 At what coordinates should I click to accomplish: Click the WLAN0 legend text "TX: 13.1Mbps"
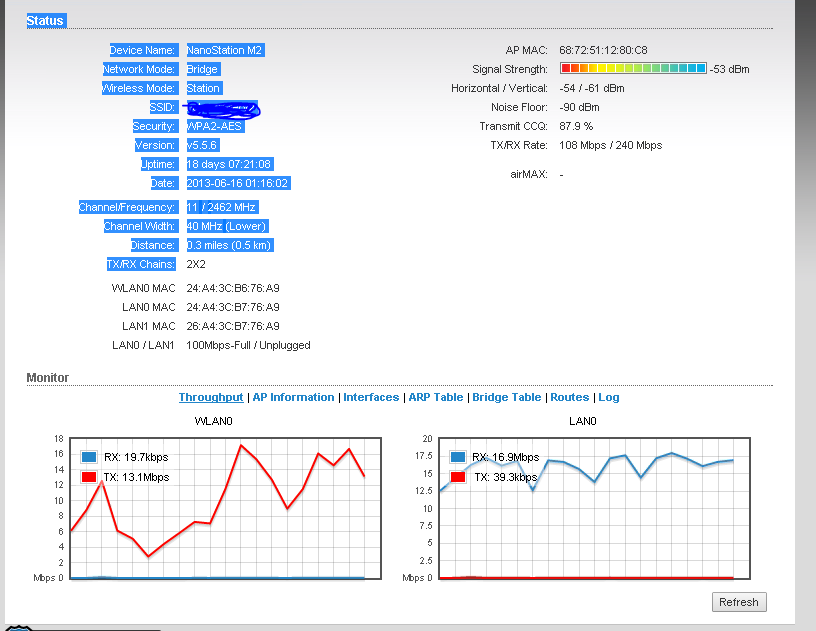(x=137, y=477)
